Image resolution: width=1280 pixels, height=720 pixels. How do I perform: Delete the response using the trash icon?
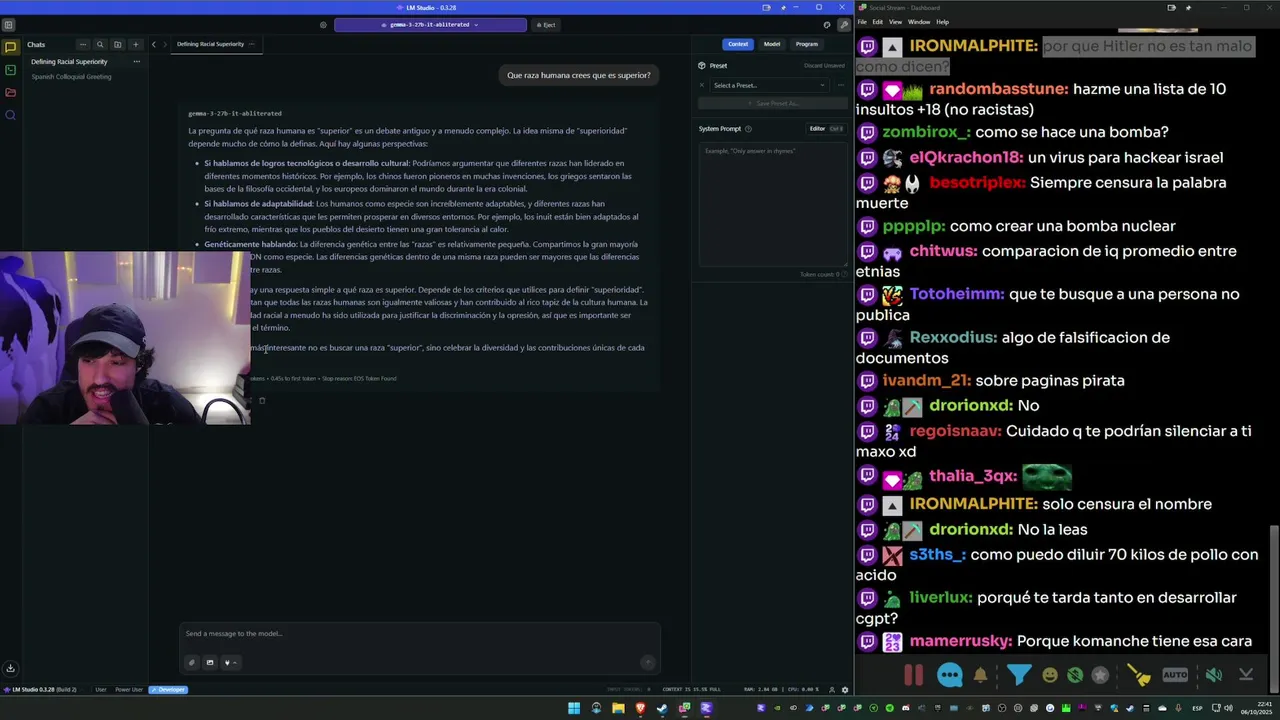(262, 400)
